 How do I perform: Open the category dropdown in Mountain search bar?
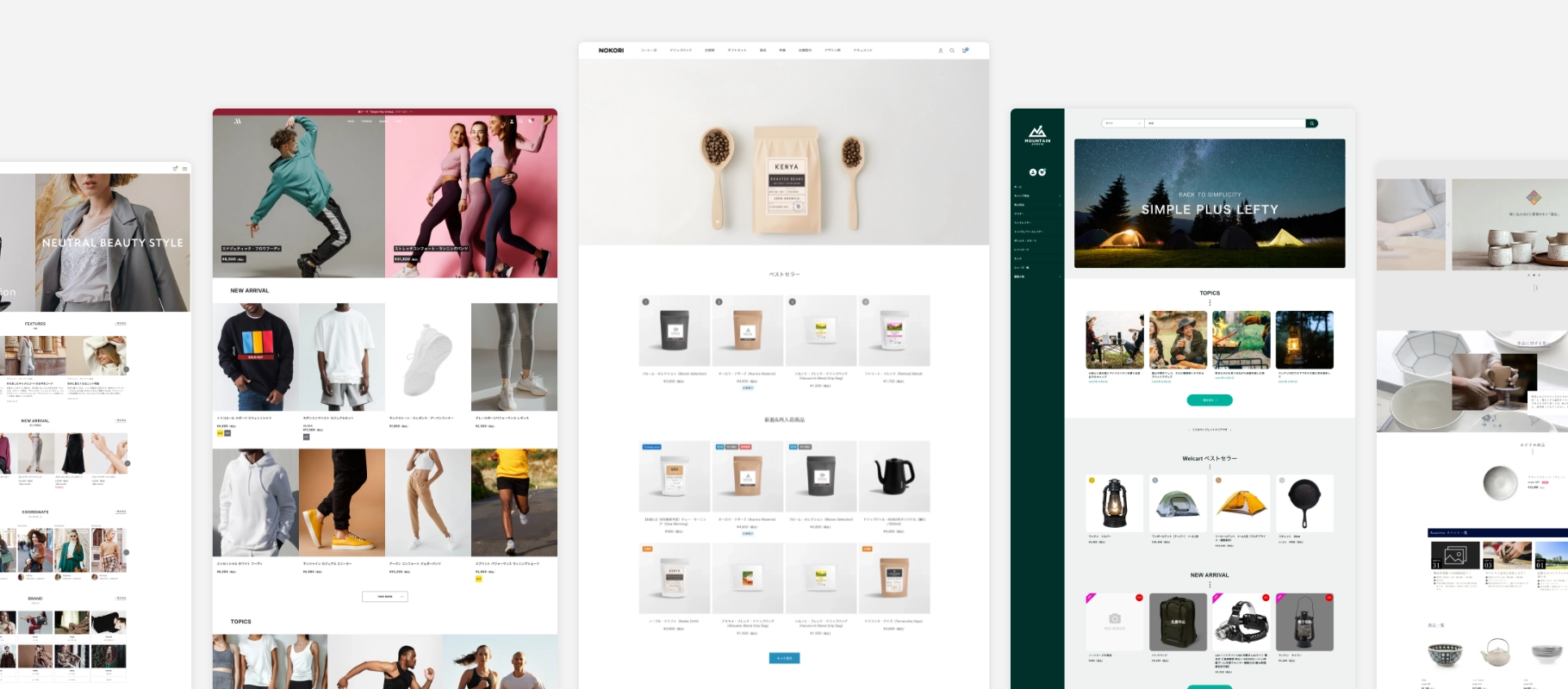click(x=1122, y=123)
